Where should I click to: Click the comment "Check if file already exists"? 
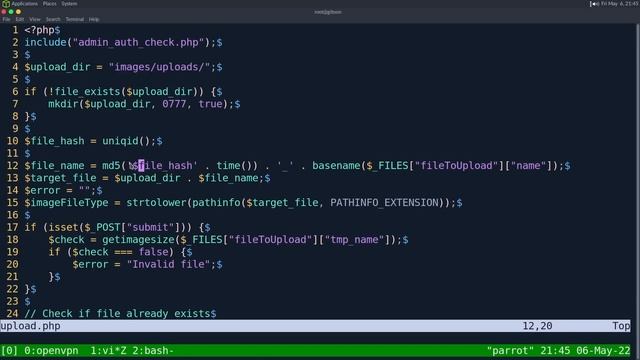pos(120,313)
